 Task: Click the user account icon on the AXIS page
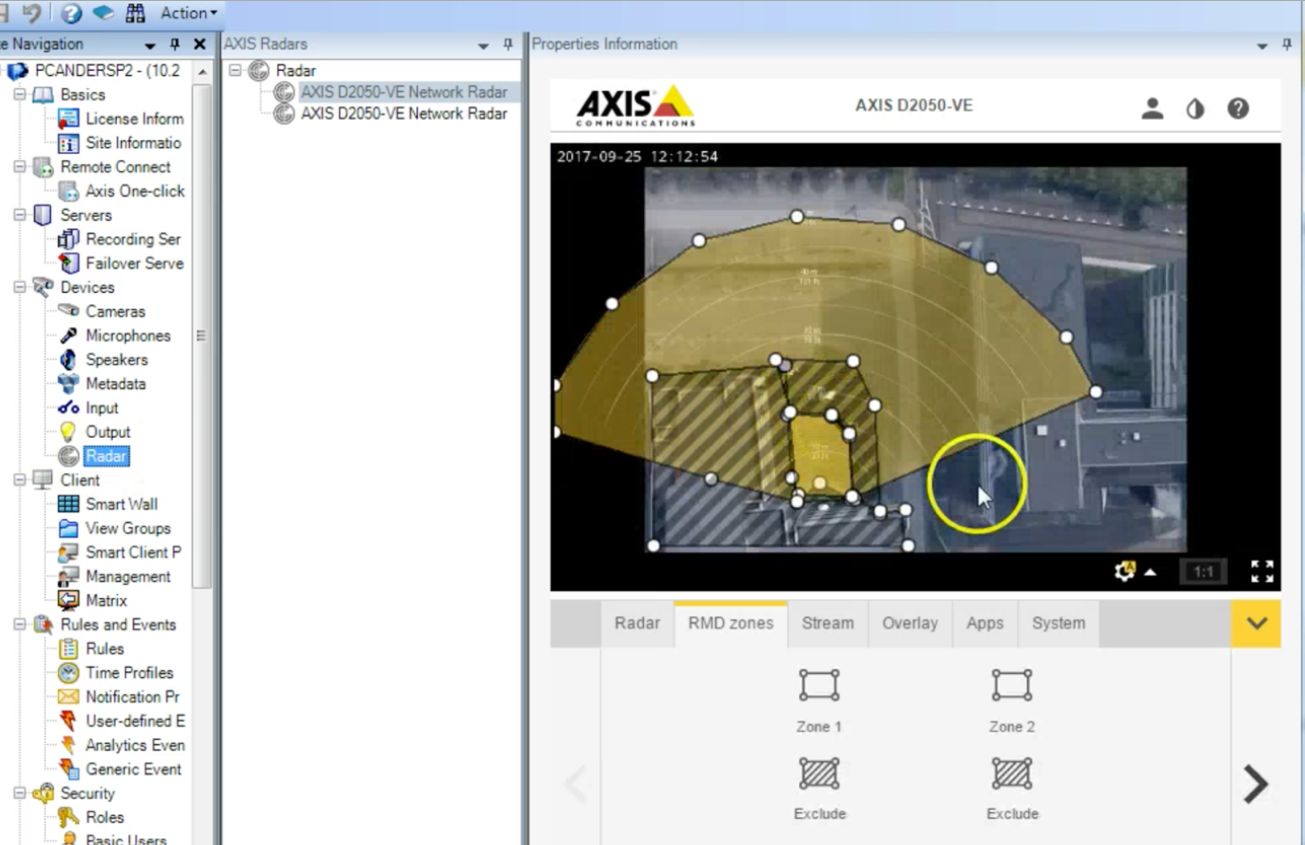pos(1152,109)
